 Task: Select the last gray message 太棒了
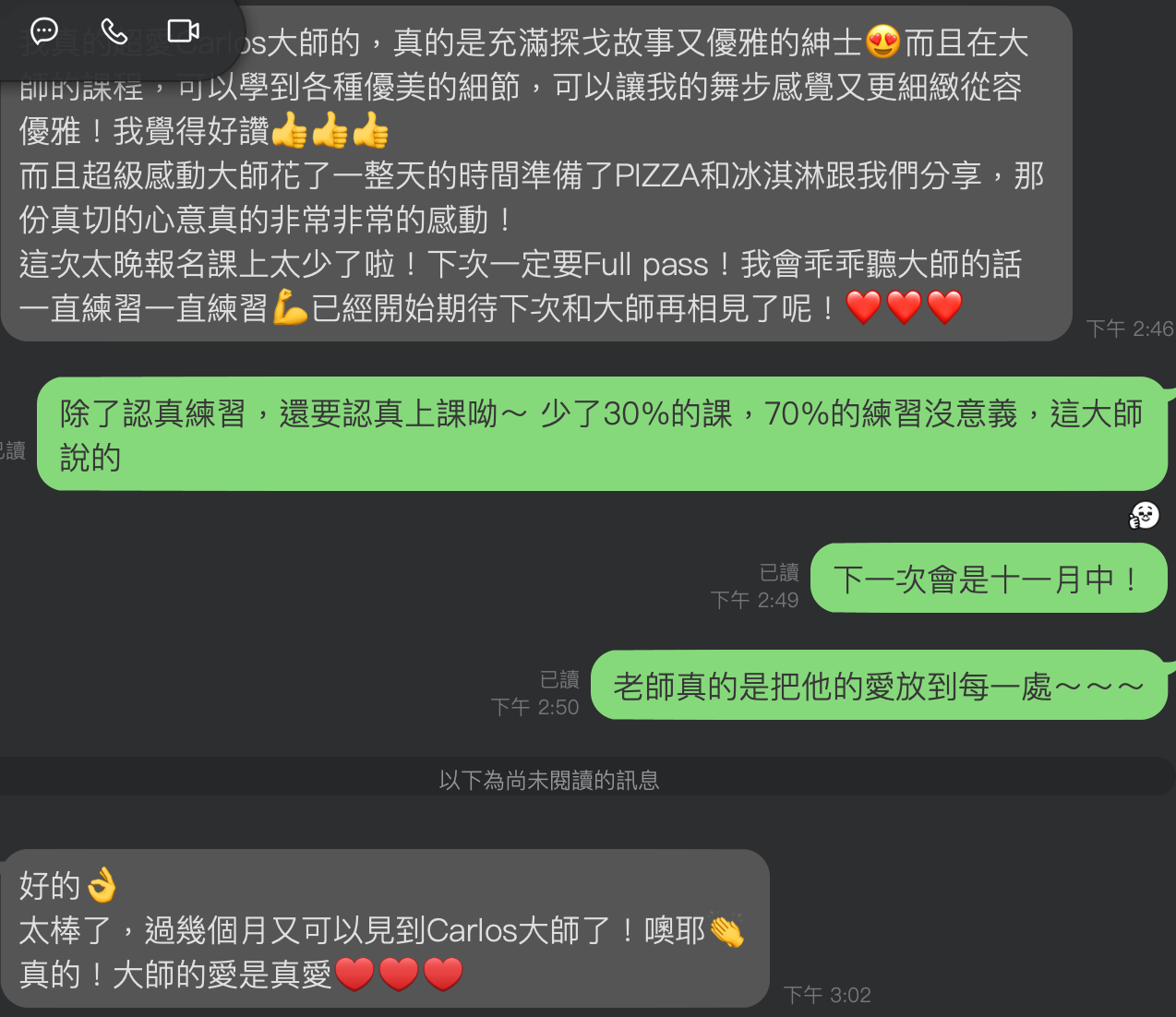click(385, 928)
